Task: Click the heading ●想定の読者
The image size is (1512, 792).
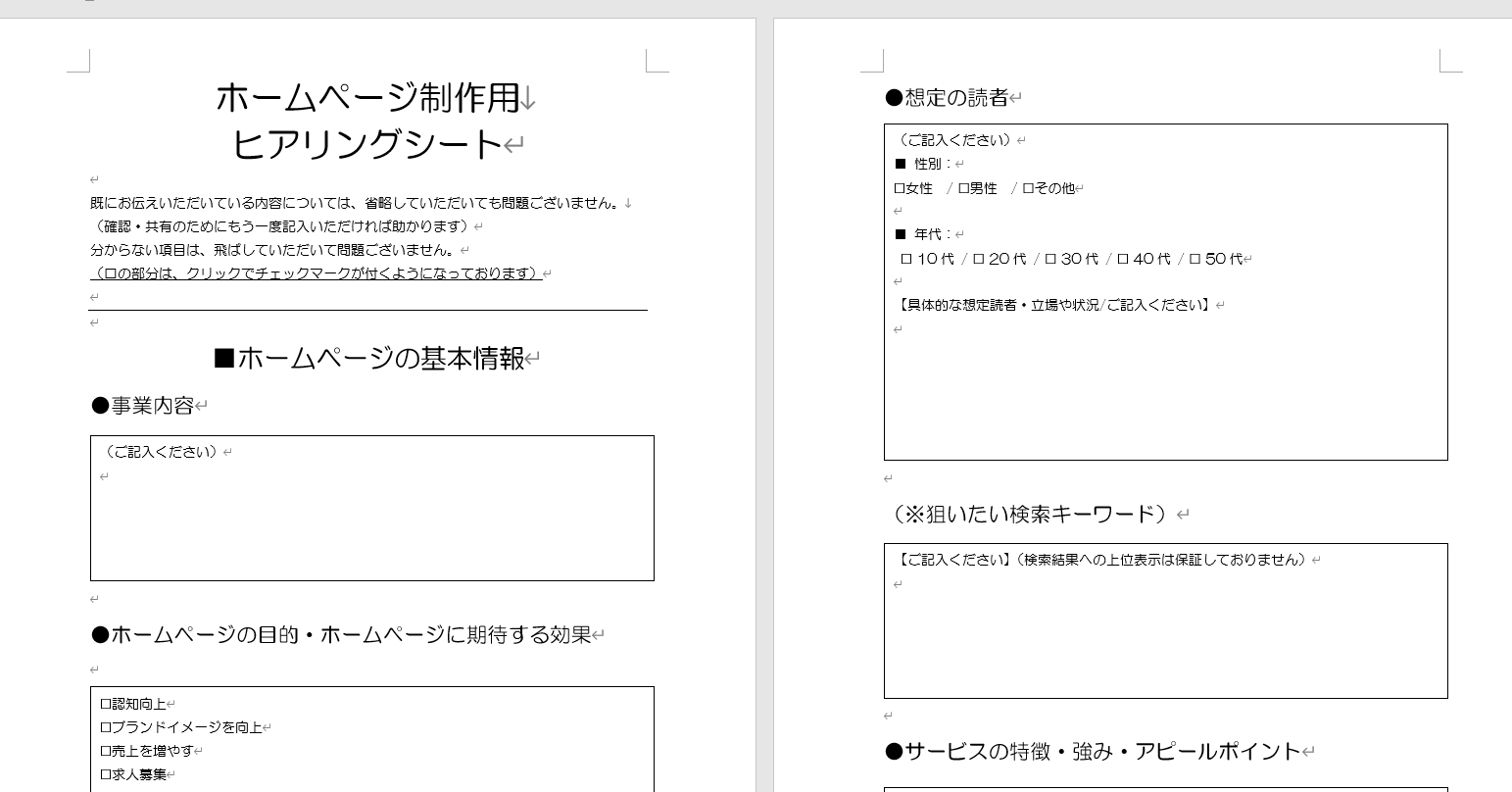Action: click(x=947, y=97)
